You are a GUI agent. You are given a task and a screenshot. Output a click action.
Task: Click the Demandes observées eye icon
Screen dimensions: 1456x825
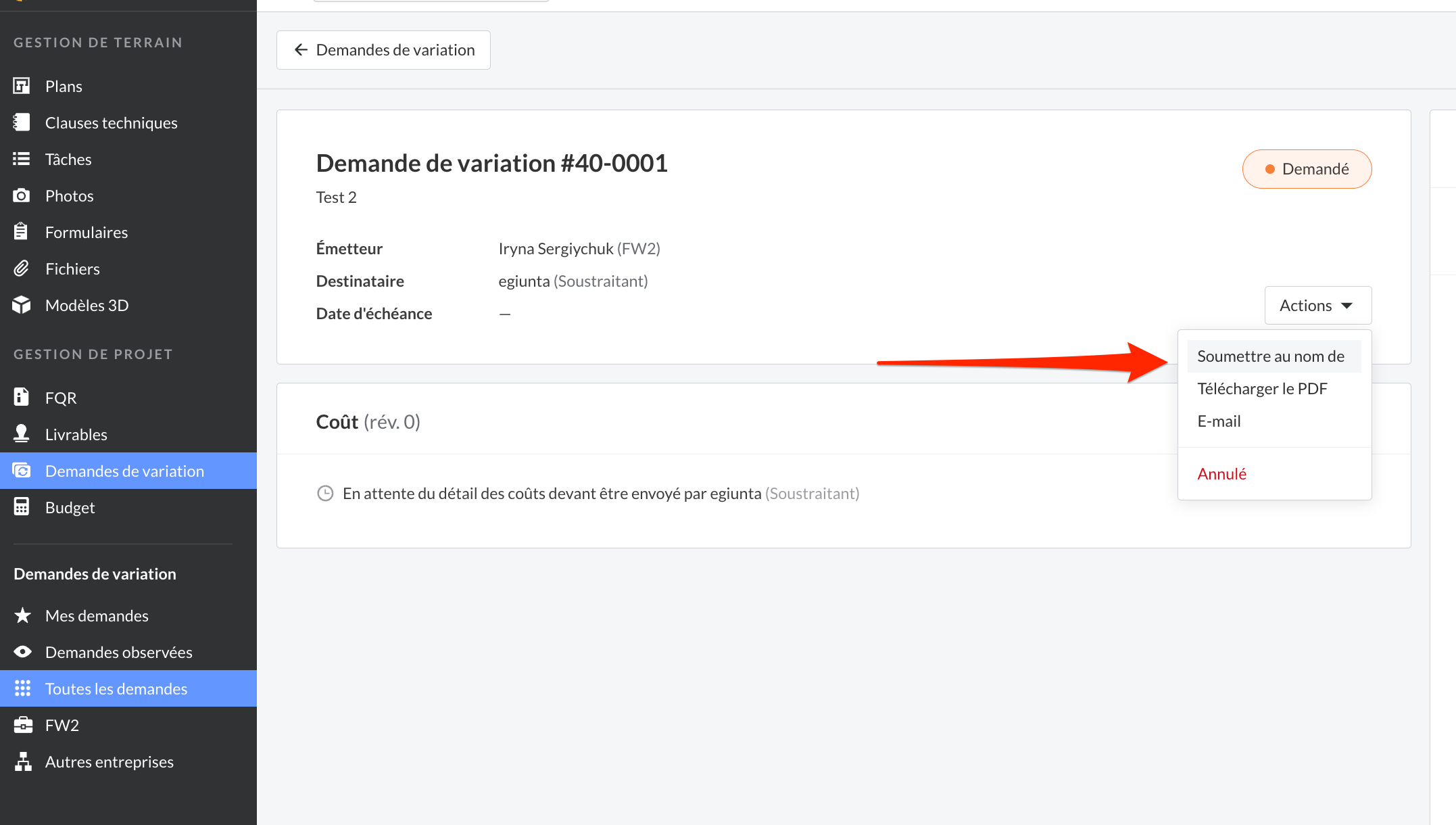coord(22,652)
